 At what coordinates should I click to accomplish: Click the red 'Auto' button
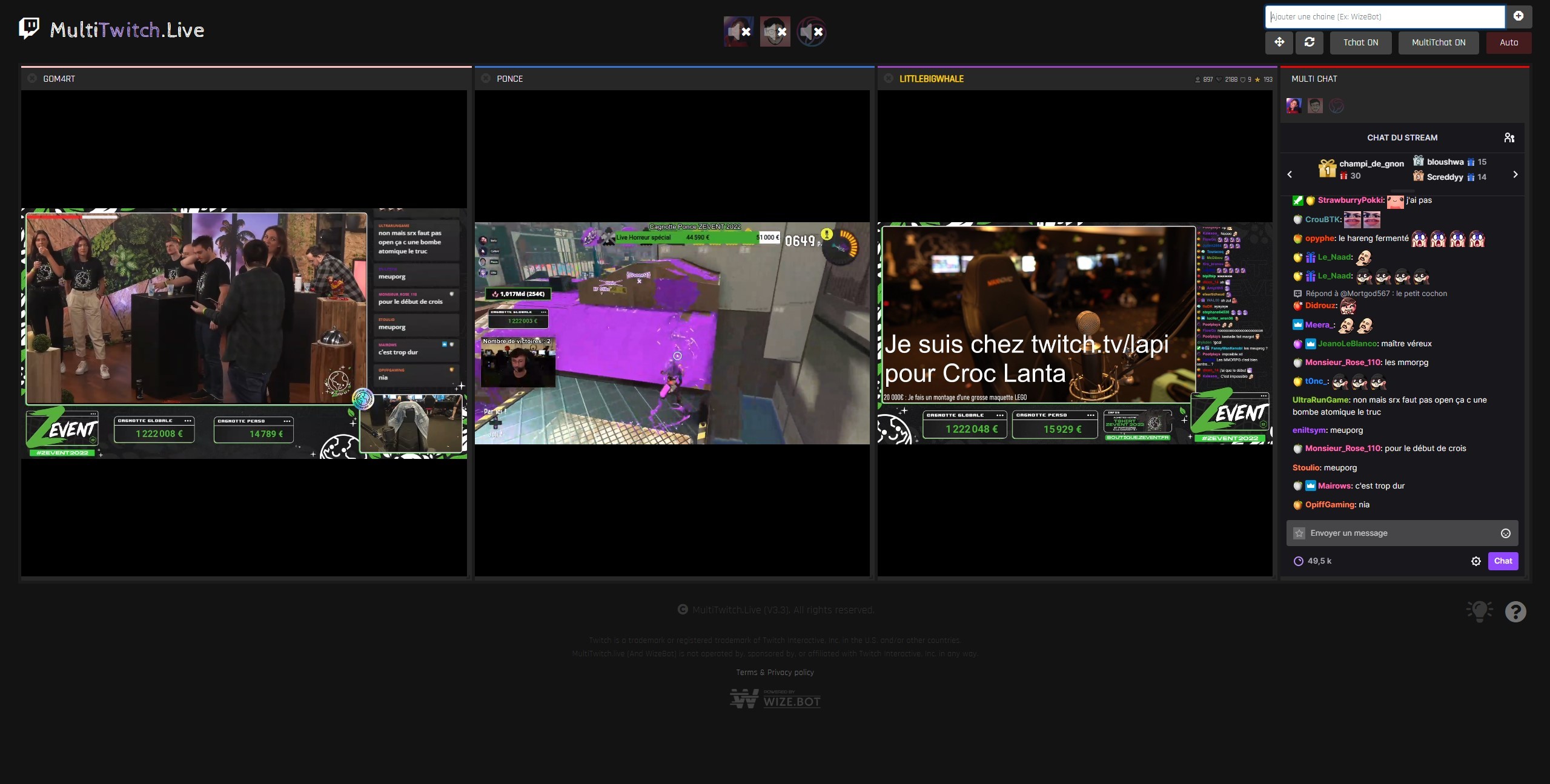[x=1509, y=42]
